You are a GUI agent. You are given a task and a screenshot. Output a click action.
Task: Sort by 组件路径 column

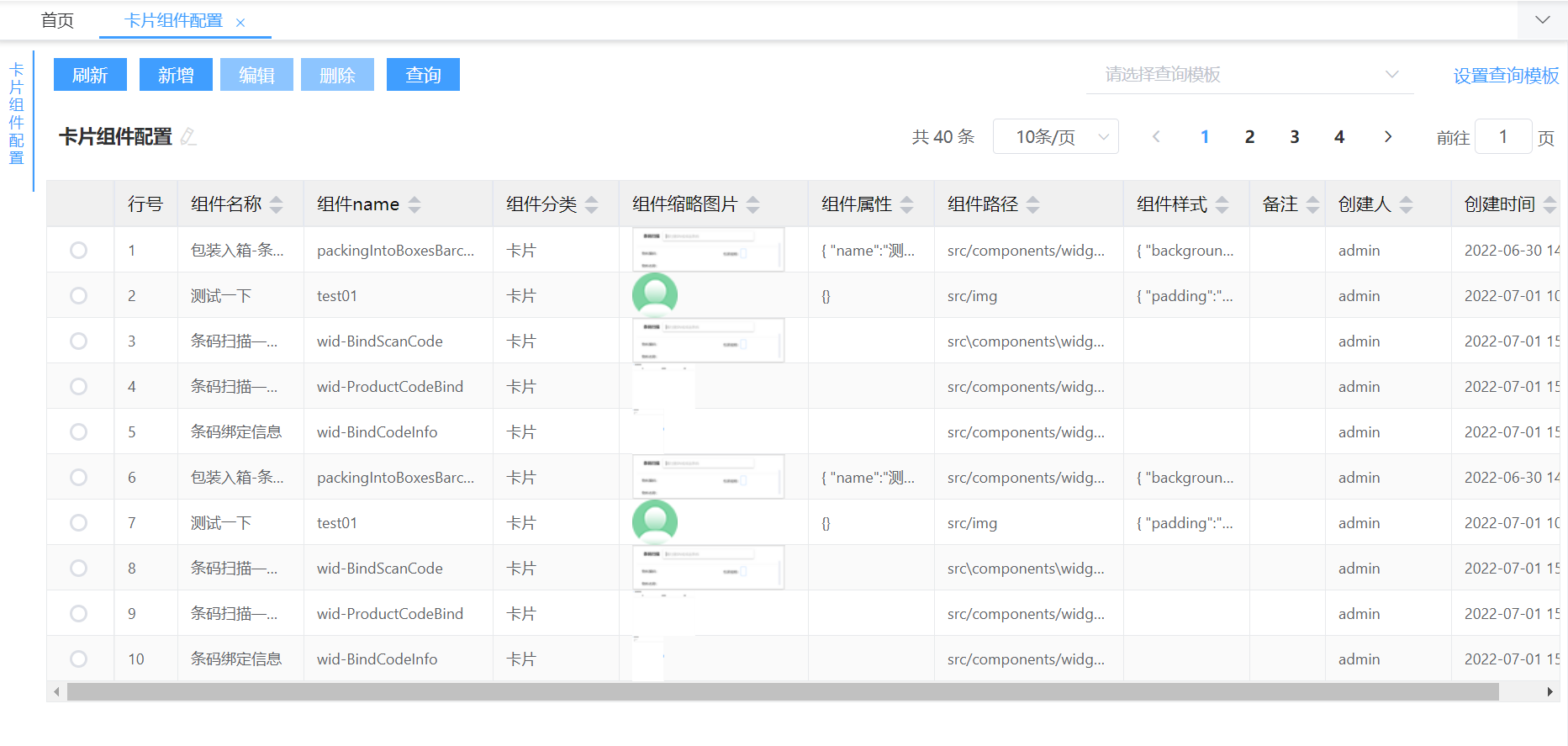(1032, 204)
